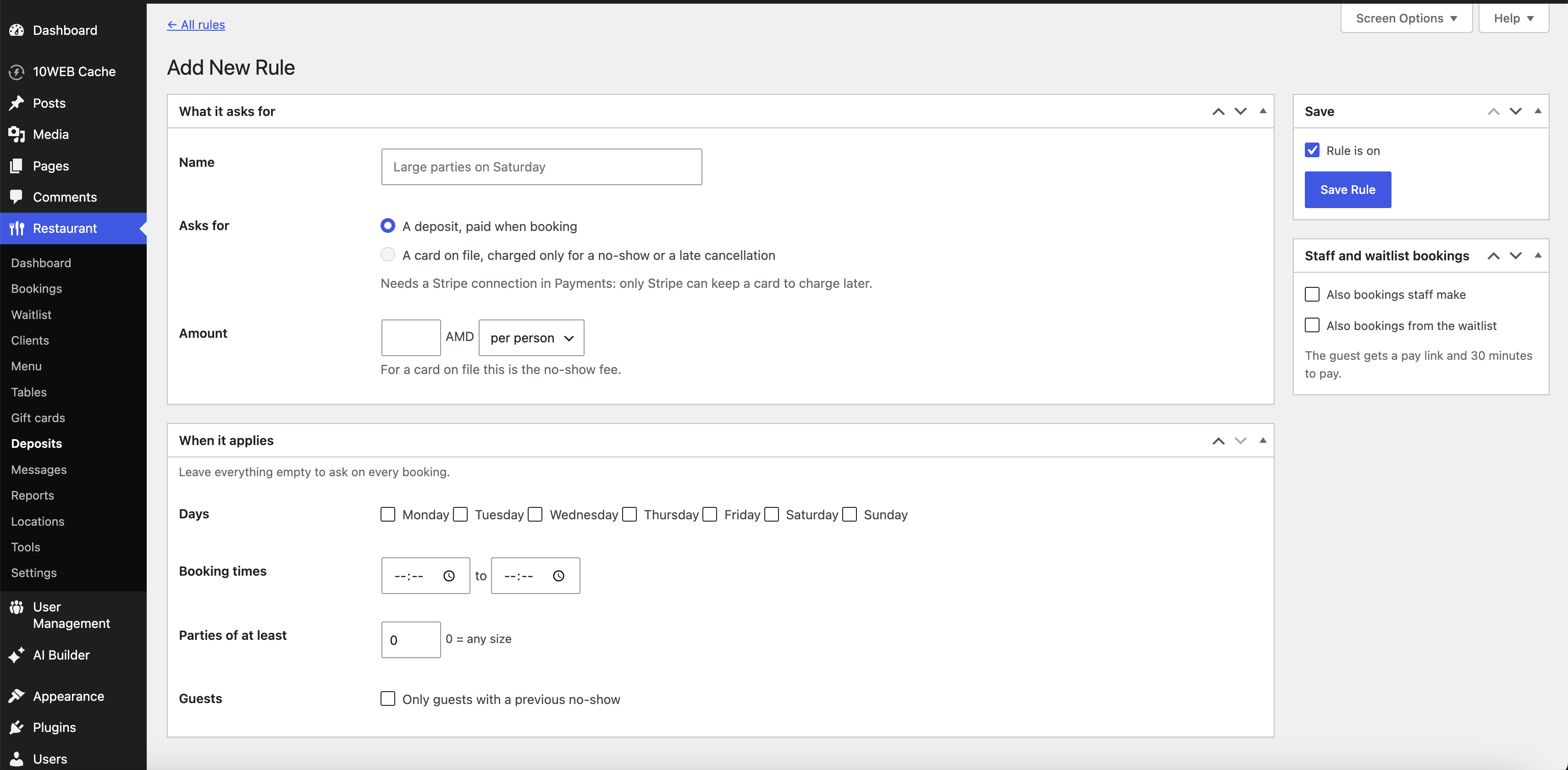
Task: Go back via 'All rules' link
Action: (196, 24)
